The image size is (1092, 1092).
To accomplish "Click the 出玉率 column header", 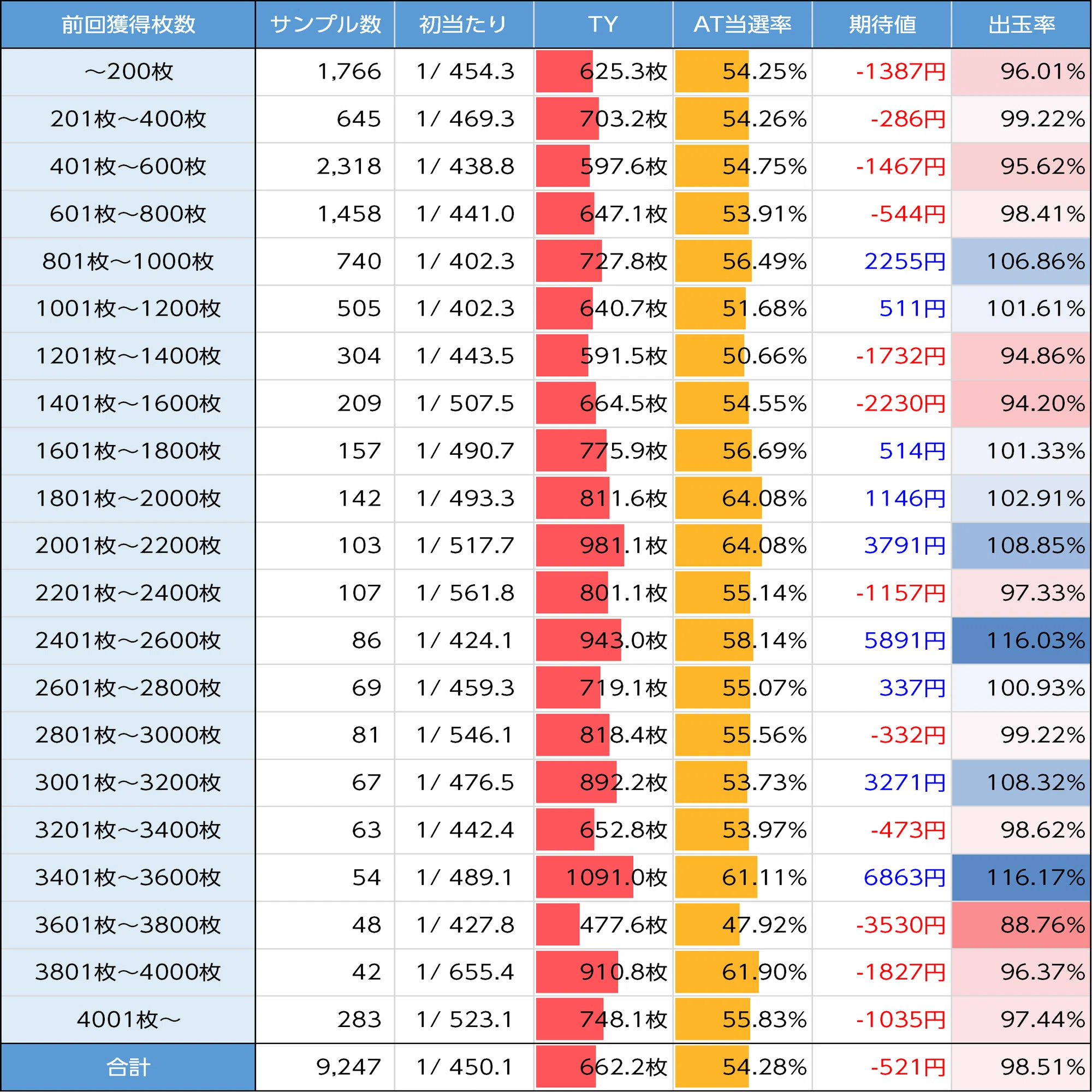I will [1022, 25].
